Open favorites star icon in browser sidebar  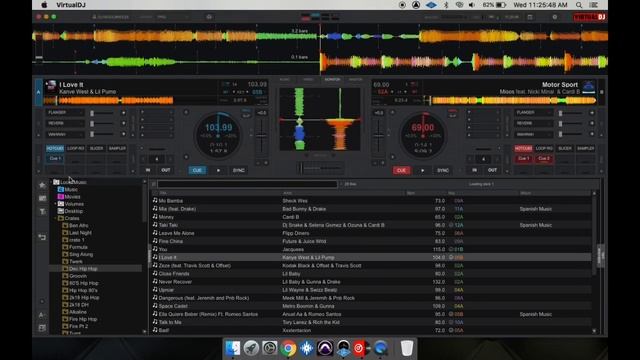click(x=42, y=185)
